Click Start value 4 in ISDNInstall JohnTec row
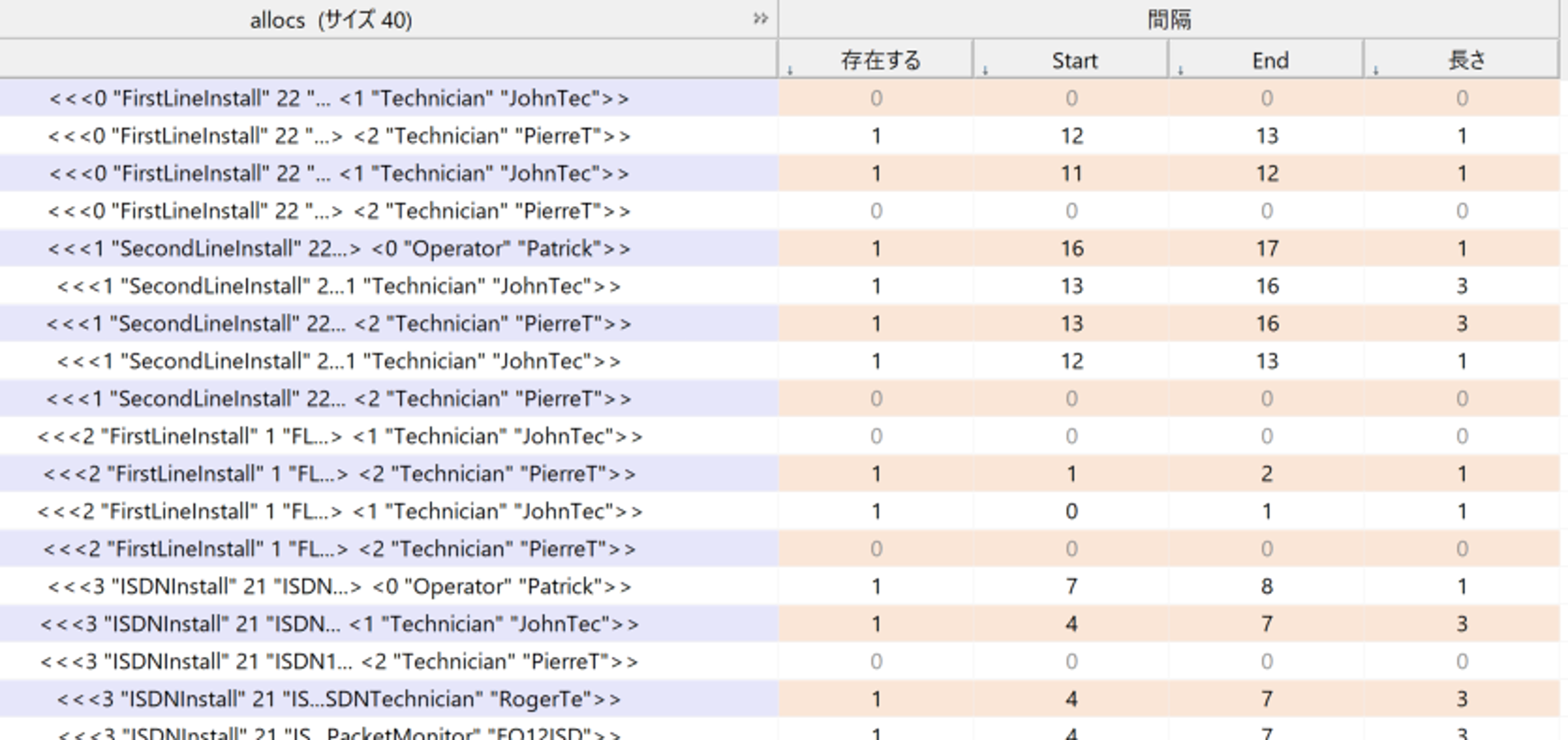This screenshot has height=740, width=1568. pyautogui.click(x=1071, y=624)
